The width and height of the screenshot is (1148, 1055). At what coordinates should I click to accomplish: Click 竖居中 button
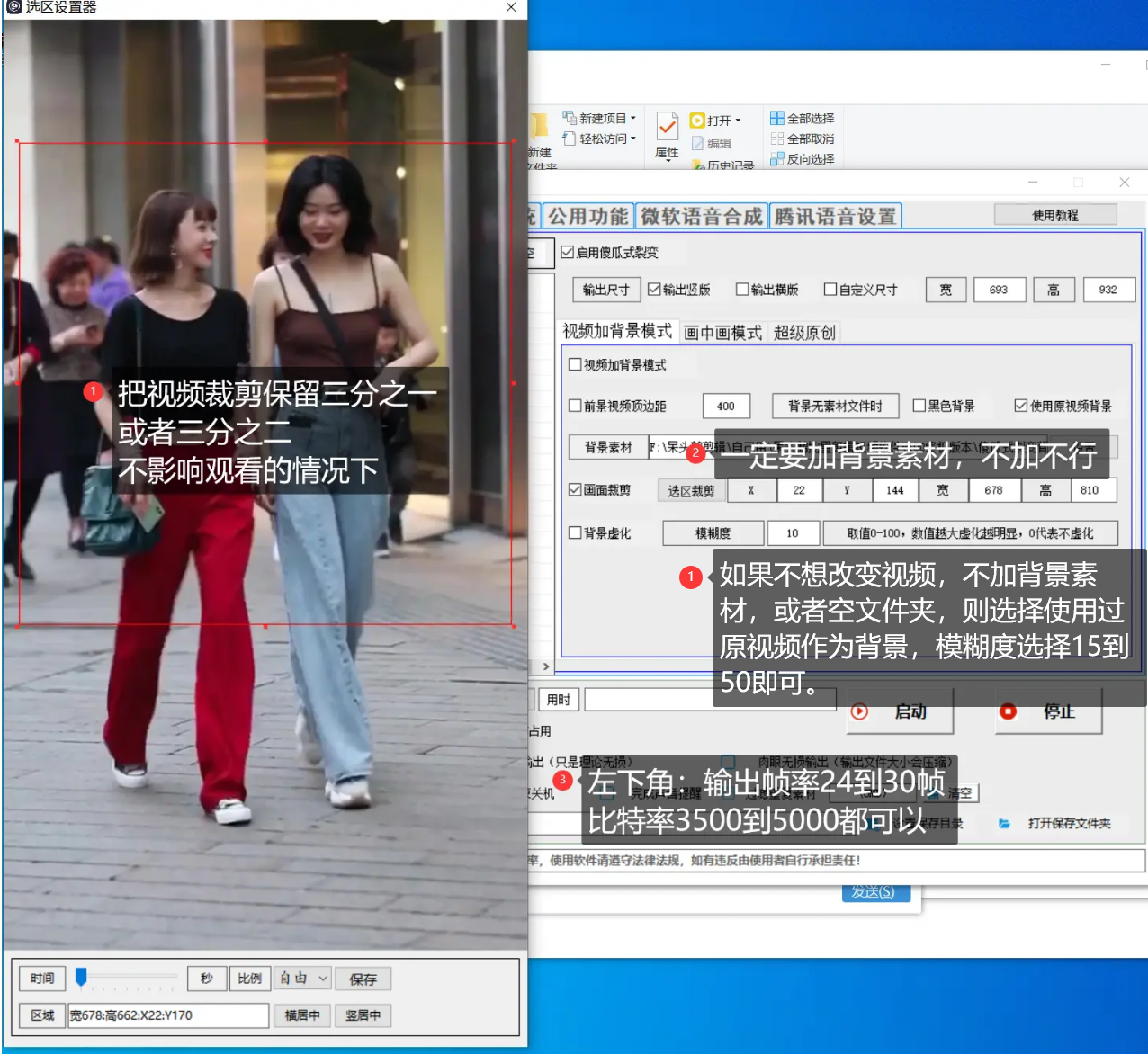tap(363, 1015)
